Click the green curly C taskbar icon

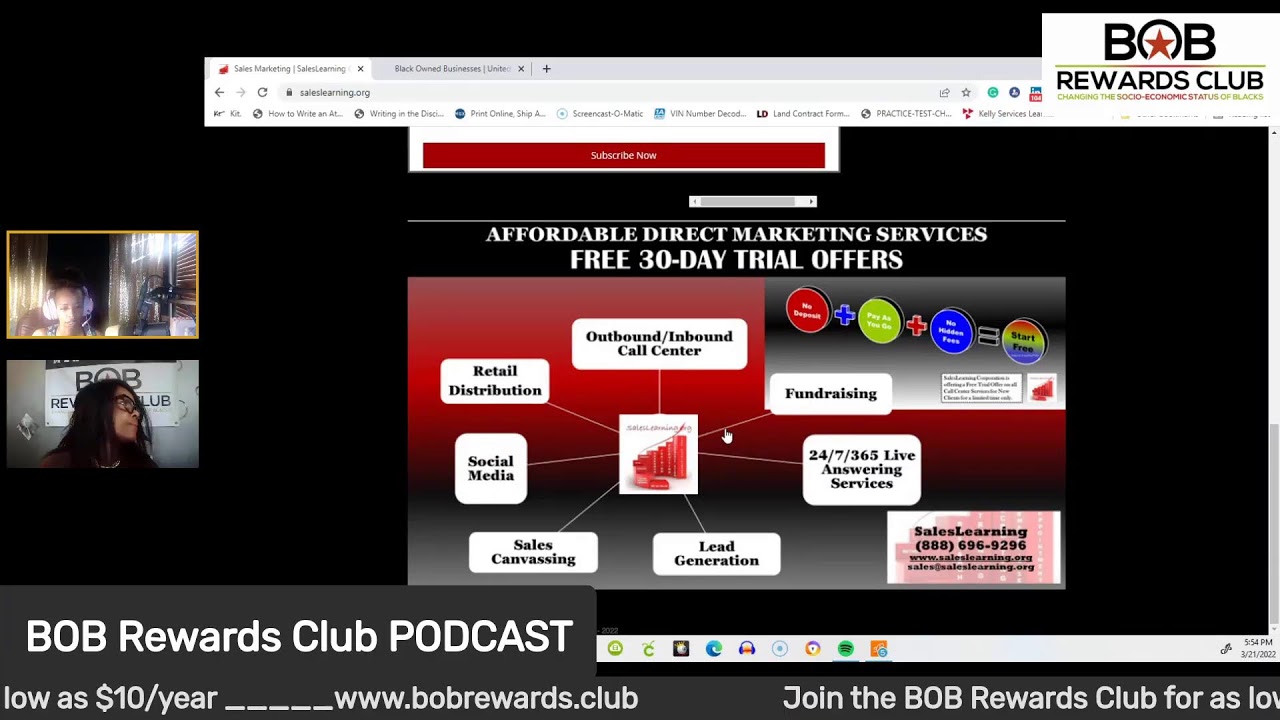coord(648,649)
